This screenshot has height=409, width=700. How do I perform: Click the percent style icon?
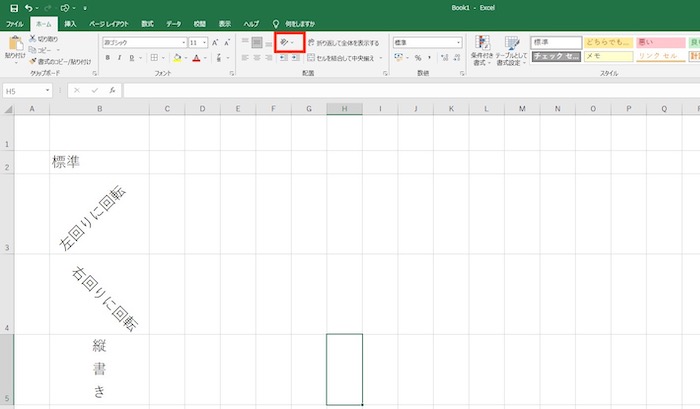tap(417, 58)
